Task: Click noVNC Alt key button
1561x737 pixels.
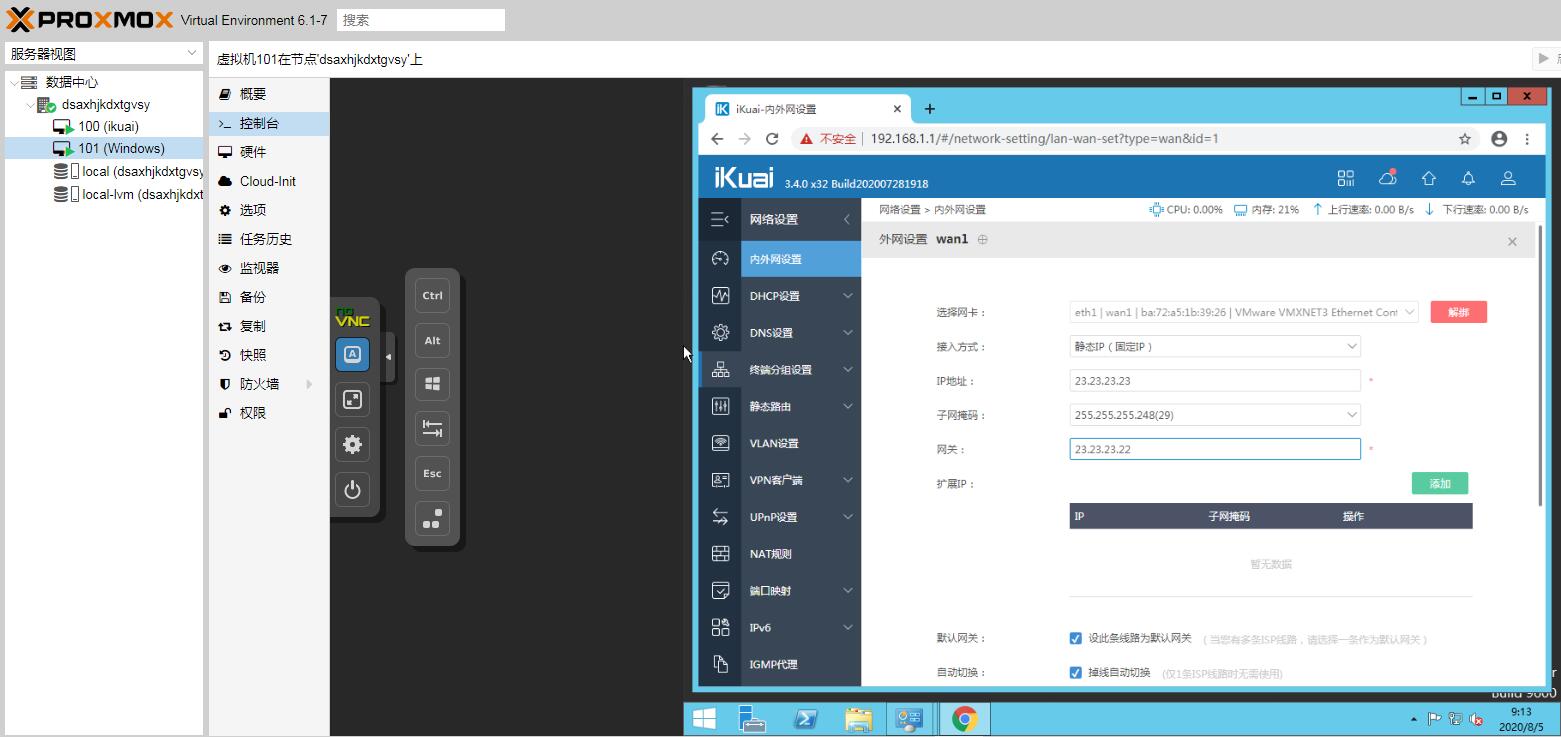Action: [x=432, y=340]
